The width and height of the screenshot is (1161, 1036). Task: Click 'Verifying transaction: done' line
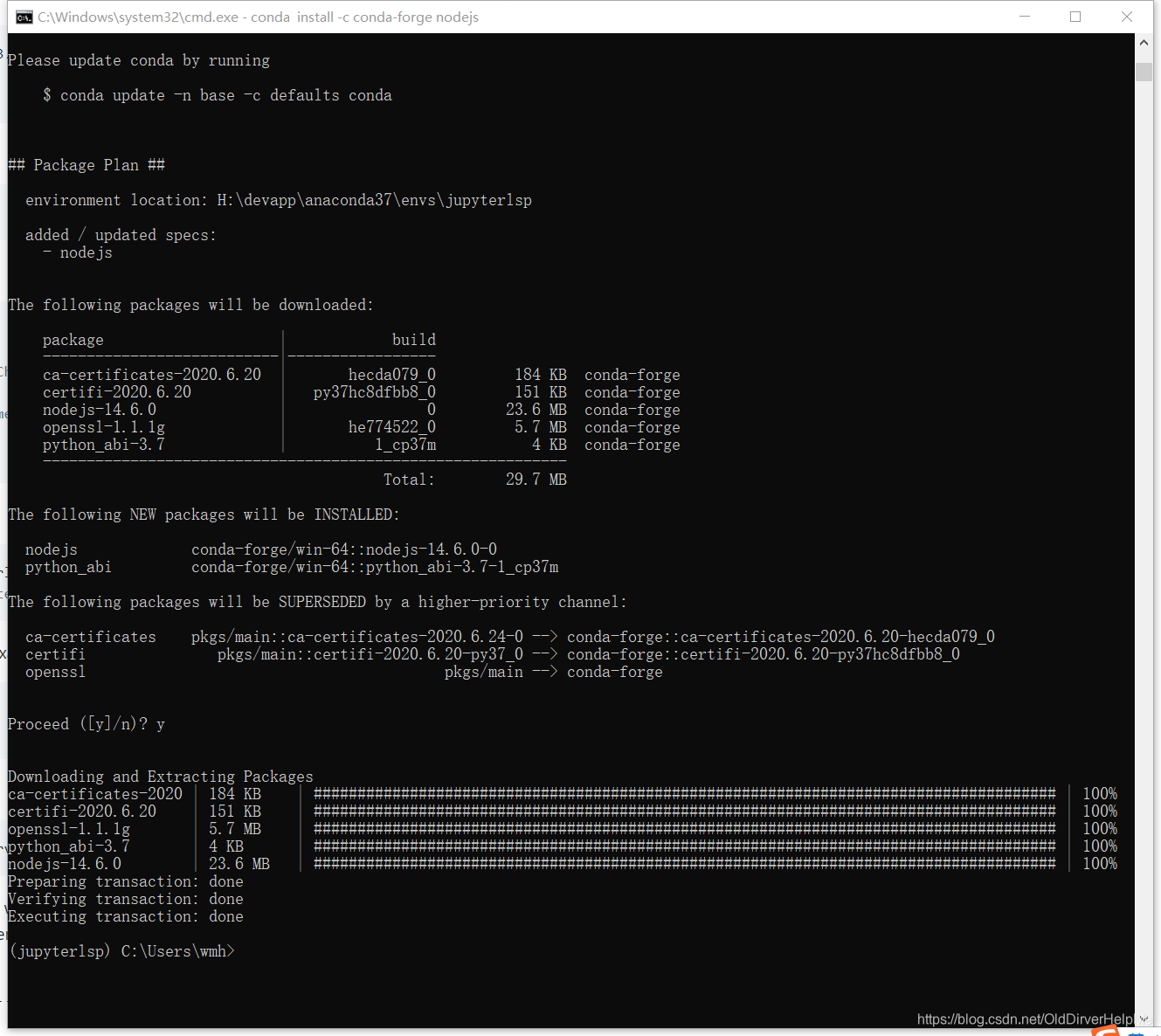click(126, 899)
